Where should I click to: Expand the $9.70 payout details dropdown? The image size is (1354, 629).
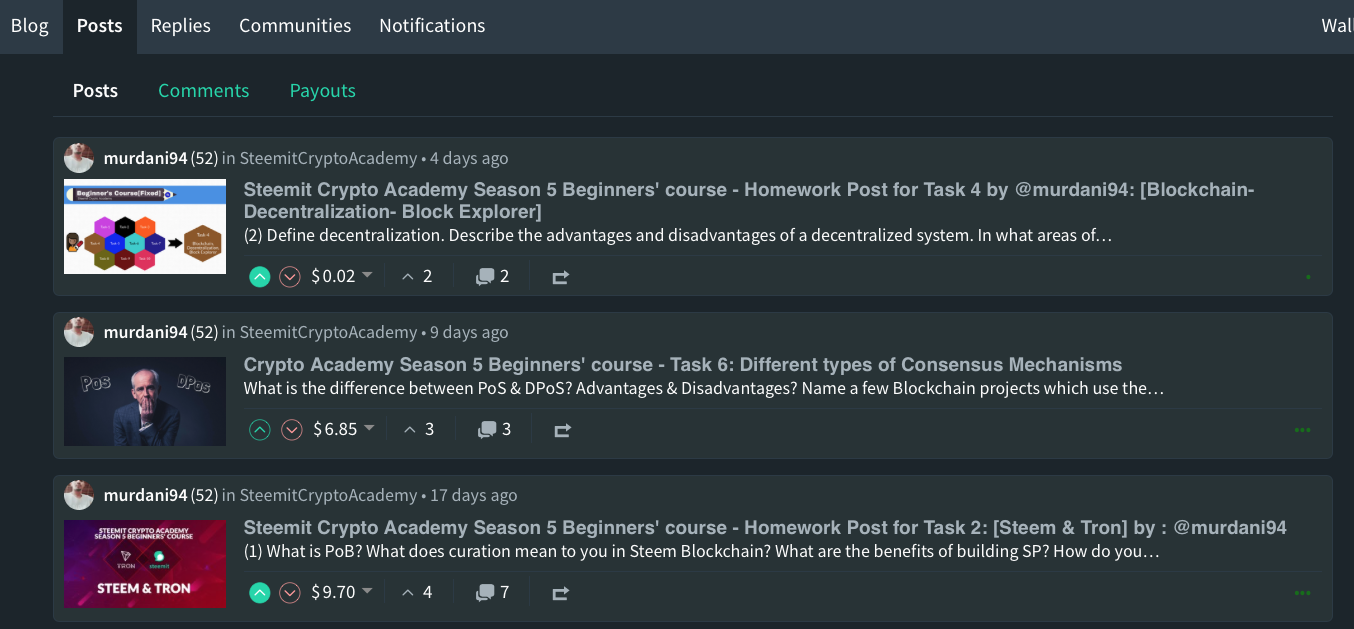point(367,591)
